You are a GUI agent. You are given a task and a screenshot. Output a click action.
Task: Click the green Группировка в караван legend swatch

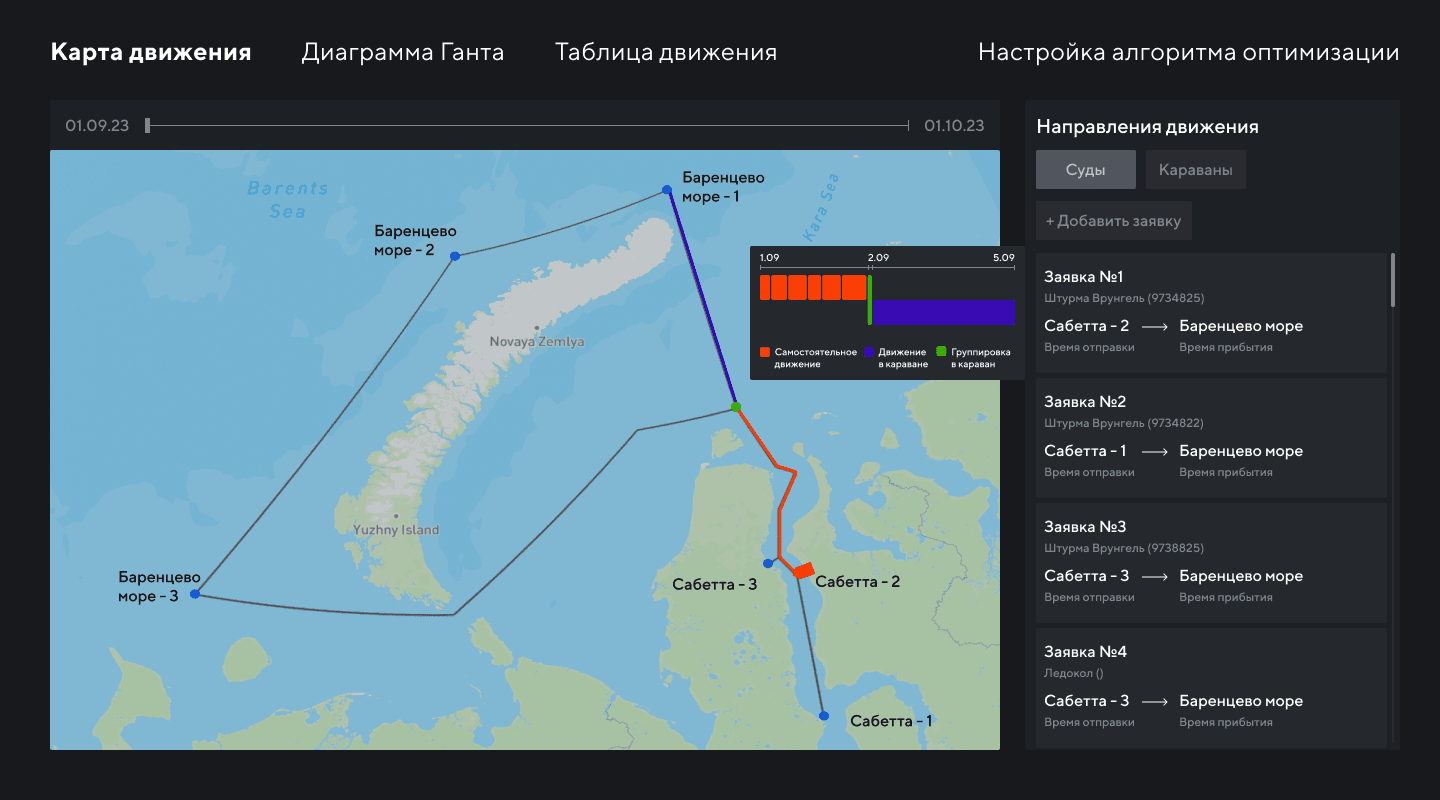(941, 352)
